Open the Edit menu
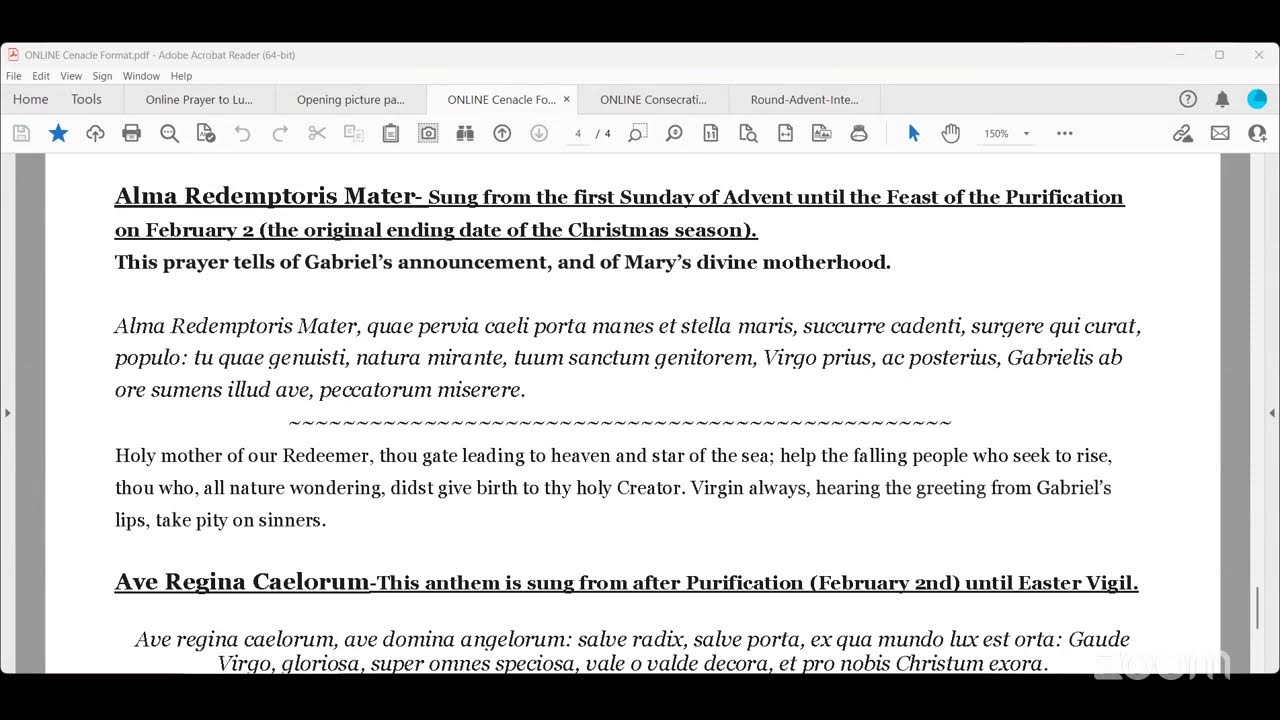 [x=41, y=76]
